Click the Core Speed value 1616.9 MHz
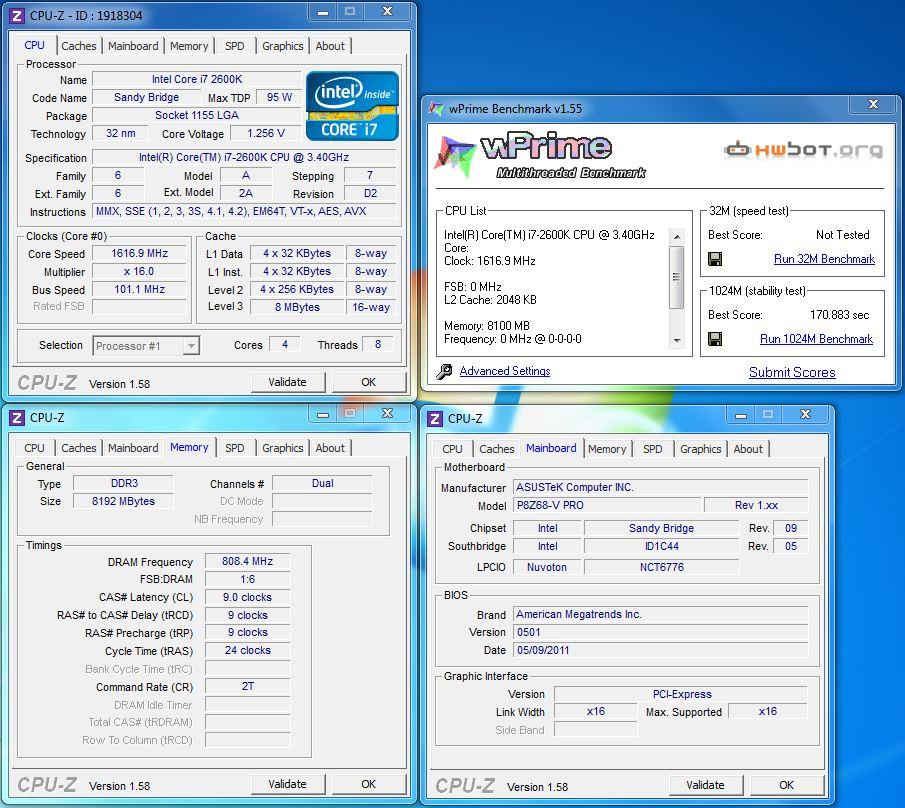905x808 pixels. [139, 253]
